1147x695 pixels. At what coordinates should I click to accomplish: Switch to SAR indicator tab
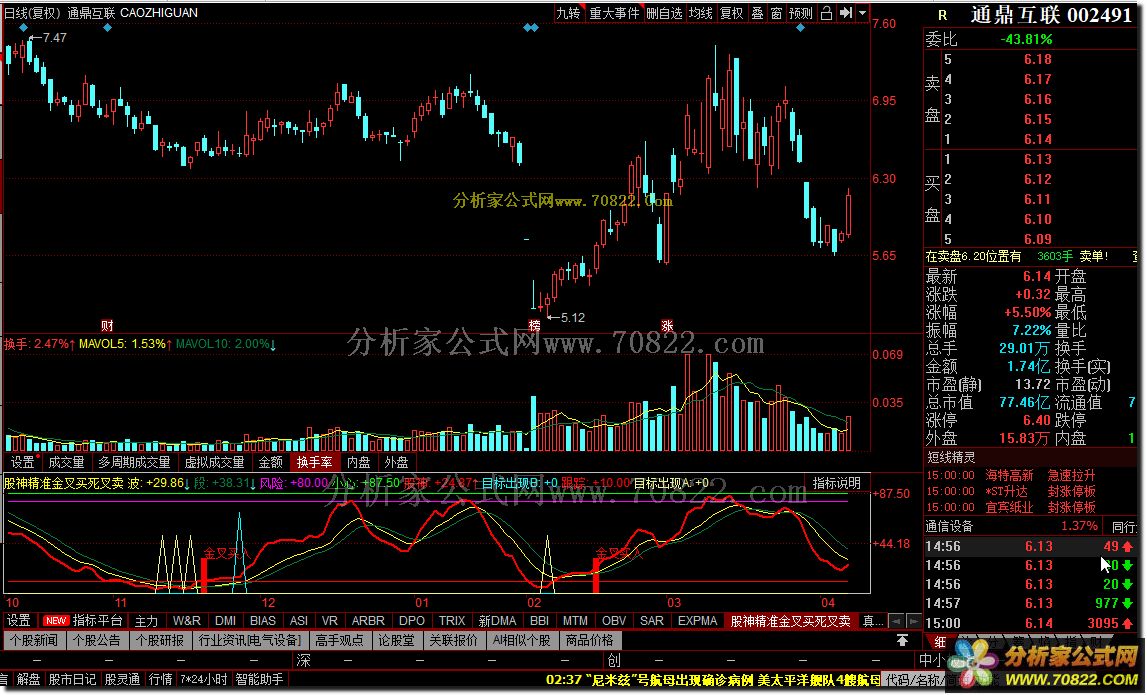pyautogui.click(x=652, y=620)
